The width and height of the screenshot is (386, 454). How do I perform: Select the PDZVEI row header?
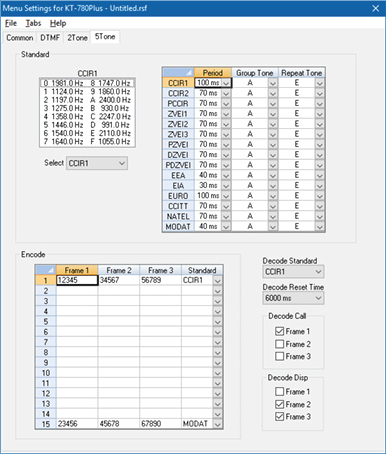coord(178,165)
